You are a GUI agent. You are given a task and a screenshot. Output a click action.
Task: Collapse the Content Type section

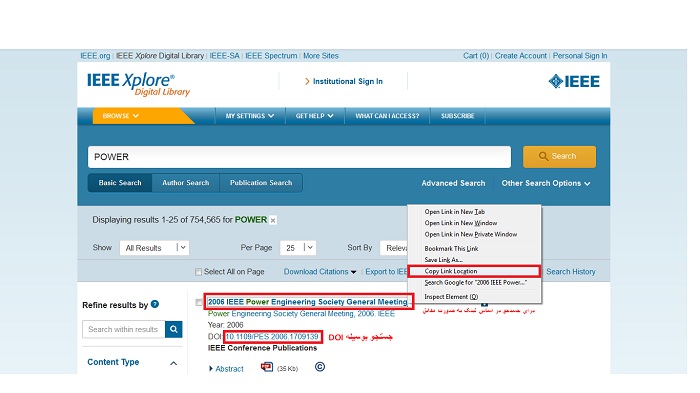174,363
